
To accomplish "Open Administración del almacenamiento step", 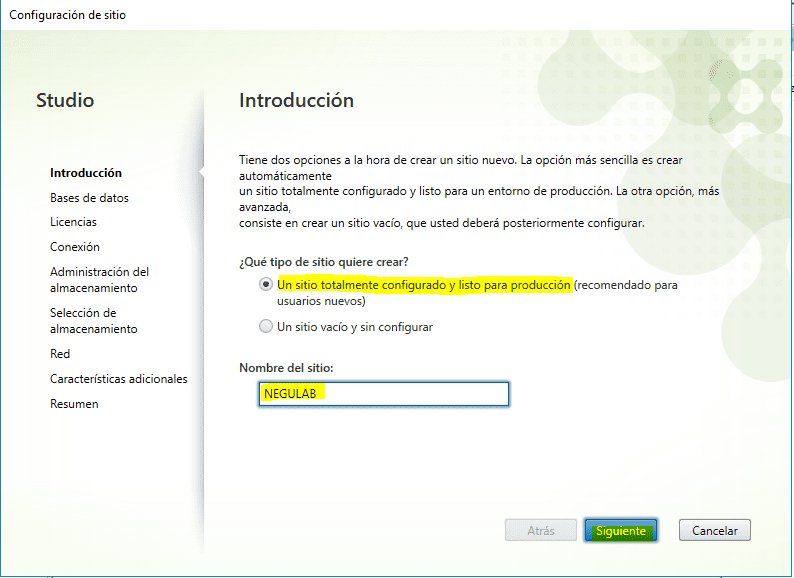I will 99,280.
